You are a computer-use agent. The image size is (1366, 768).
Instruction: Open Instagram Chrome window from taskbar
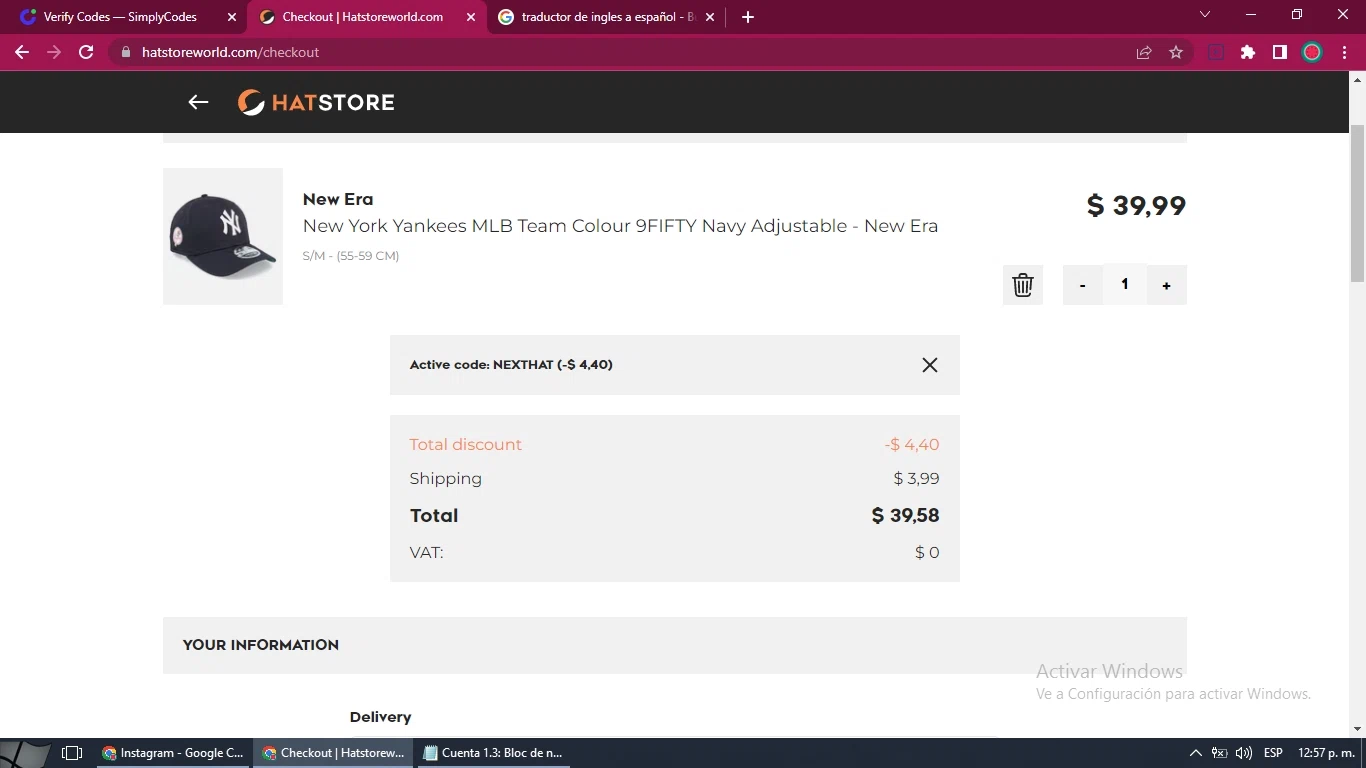click(x=174, y=753)
